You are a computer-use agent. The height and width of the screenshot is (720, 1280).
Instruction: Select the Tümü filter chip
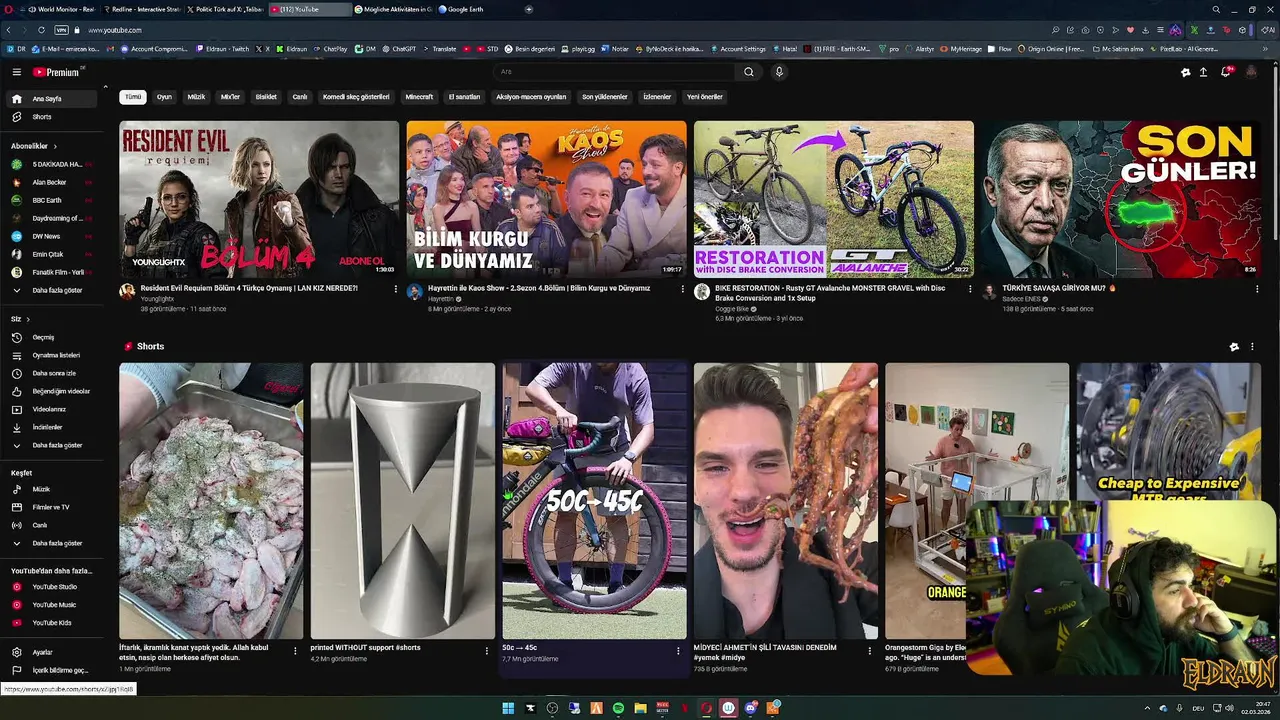pyautogui.click(x=133, y=97)
